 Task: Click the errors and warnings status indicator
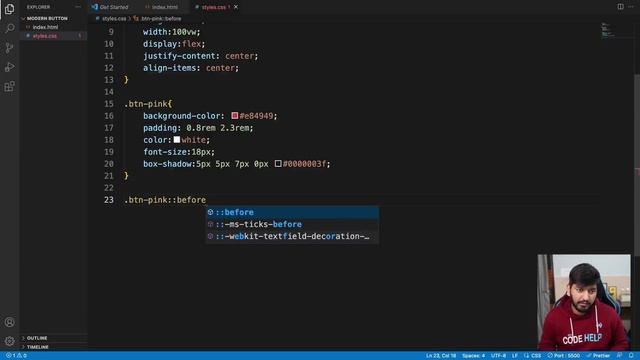pos(16,356)
